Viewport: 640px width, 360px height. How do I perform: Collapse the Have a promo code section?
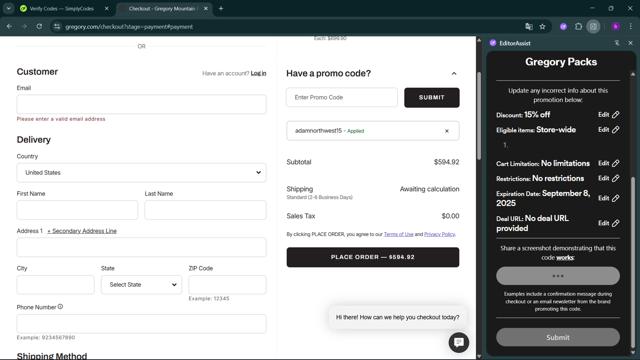tap(454, 73)
